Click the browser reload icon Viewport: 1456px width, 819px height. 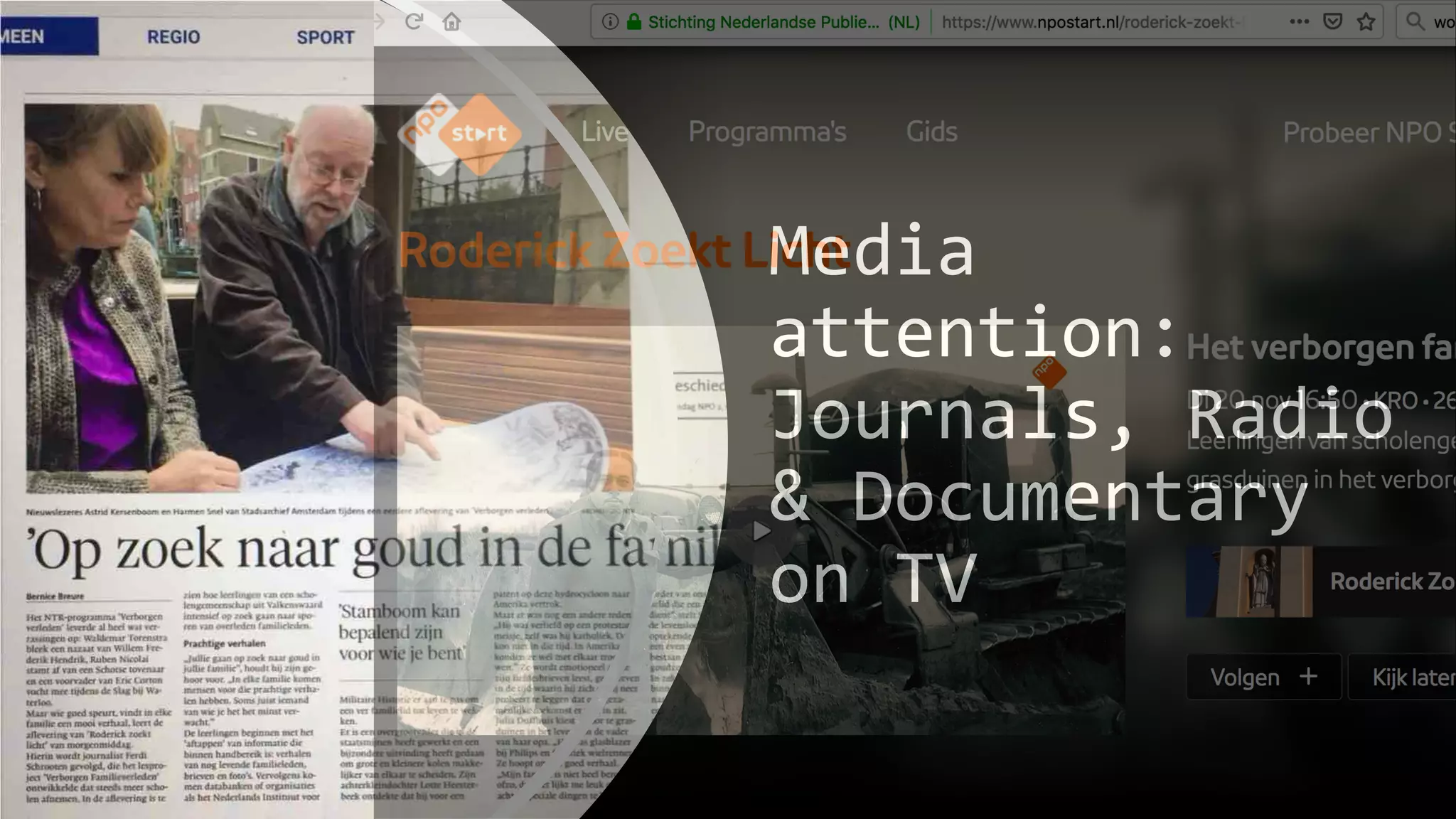tap(414, 21)
